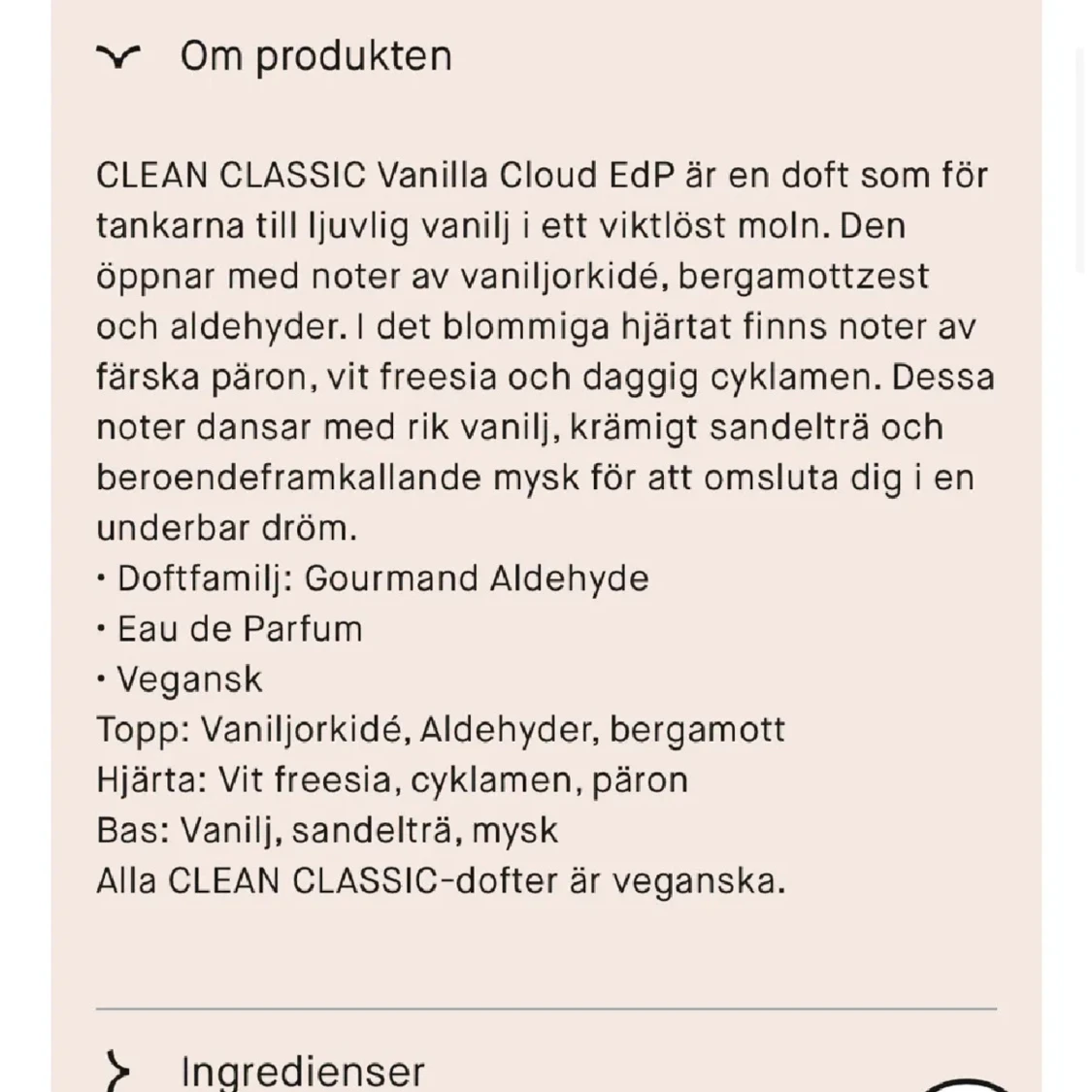The height and width of the screenshot is (1092, 1092).
Task: Click the sentence Alla CLEAN CLASSIC-dofter är veganska
Action: coord(441,881)
